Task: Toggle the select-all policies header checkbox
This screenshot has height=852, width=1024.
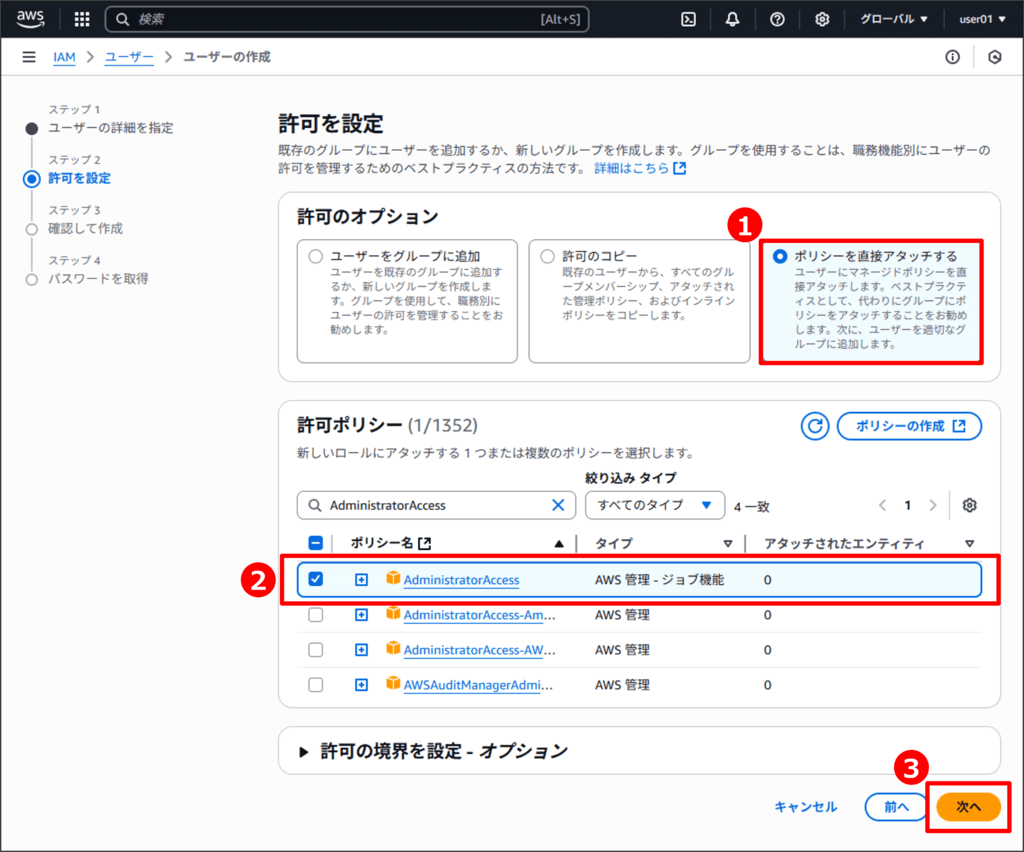Action: (x=315, y=543)
